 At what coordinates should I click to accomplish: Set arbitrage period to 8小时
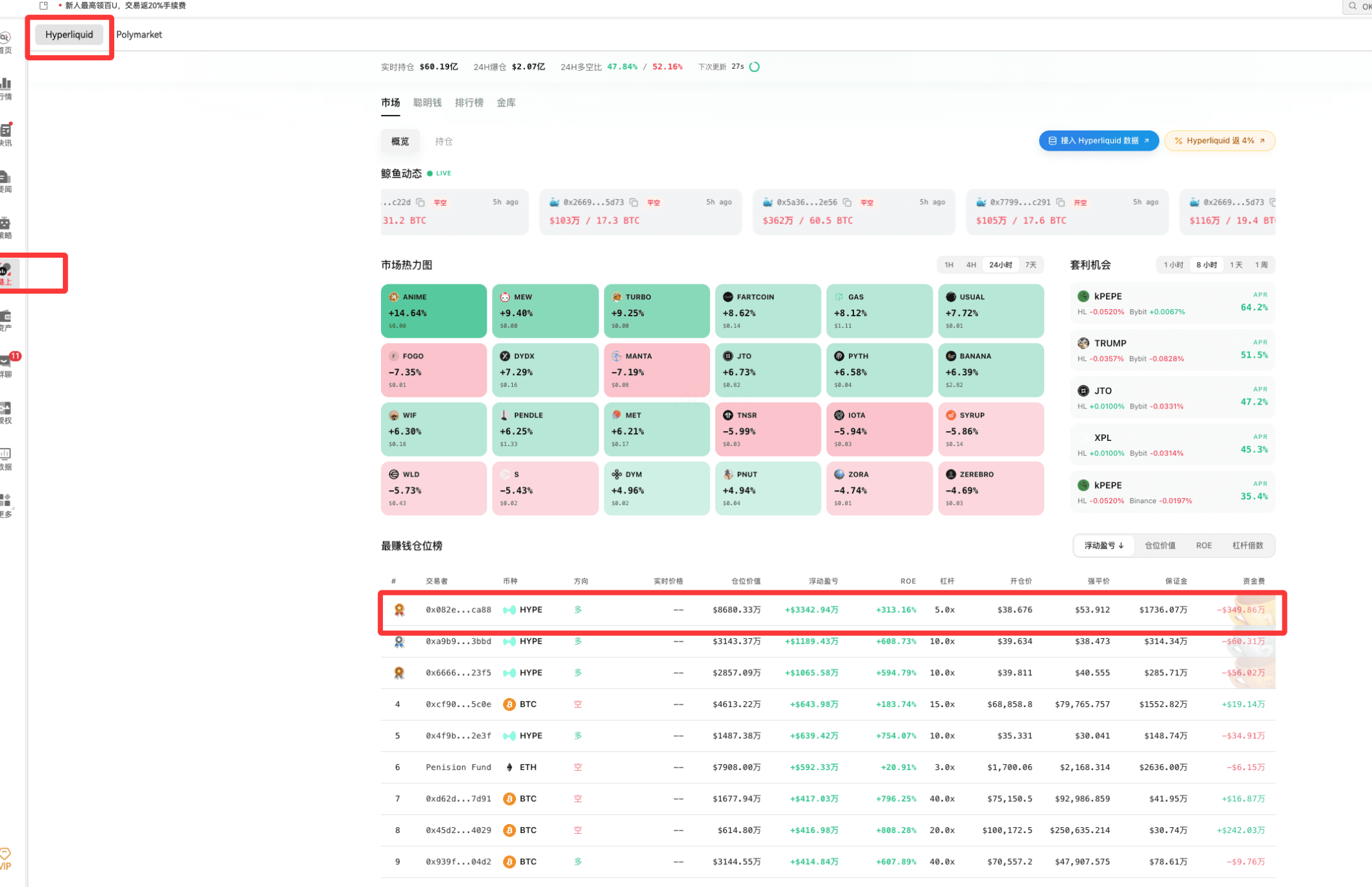1207,265
